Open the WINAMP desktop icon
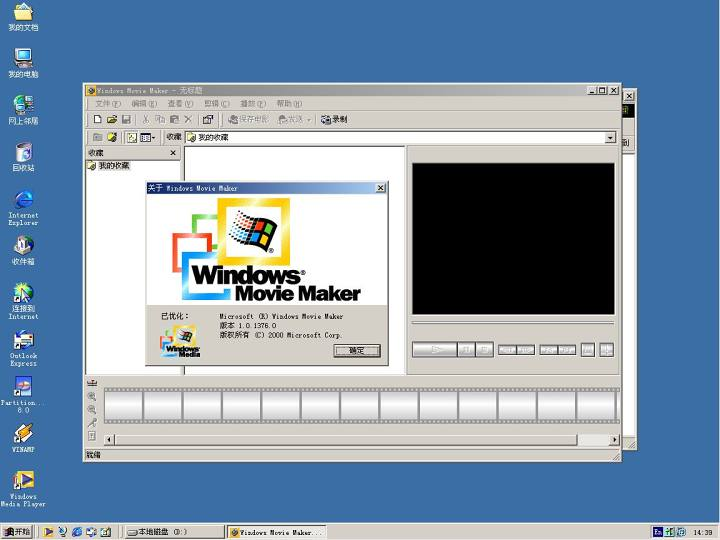 coord(23,439)
